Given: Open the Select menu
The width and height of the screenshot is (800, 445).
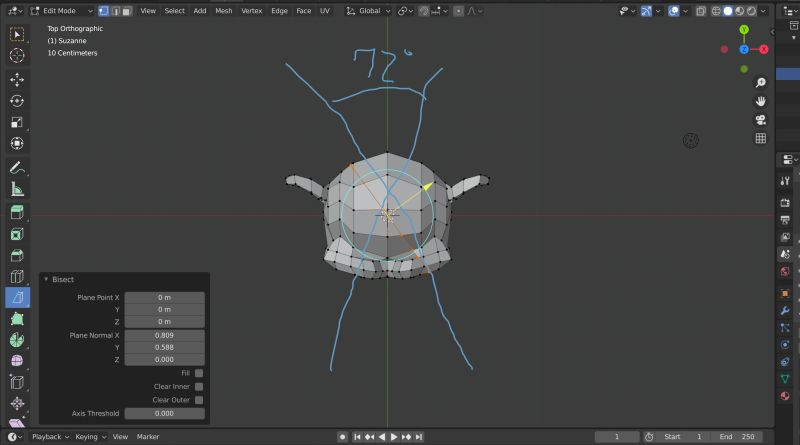Looking at the screenshot, I should [174, 11].
